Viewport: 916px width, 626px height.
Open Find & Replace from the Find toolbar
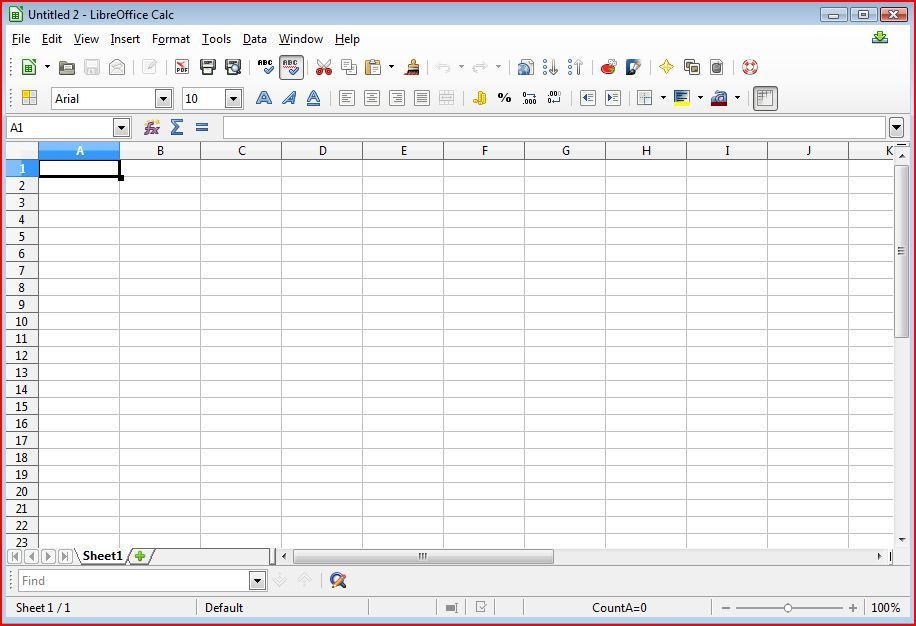(x=338, y=580)
